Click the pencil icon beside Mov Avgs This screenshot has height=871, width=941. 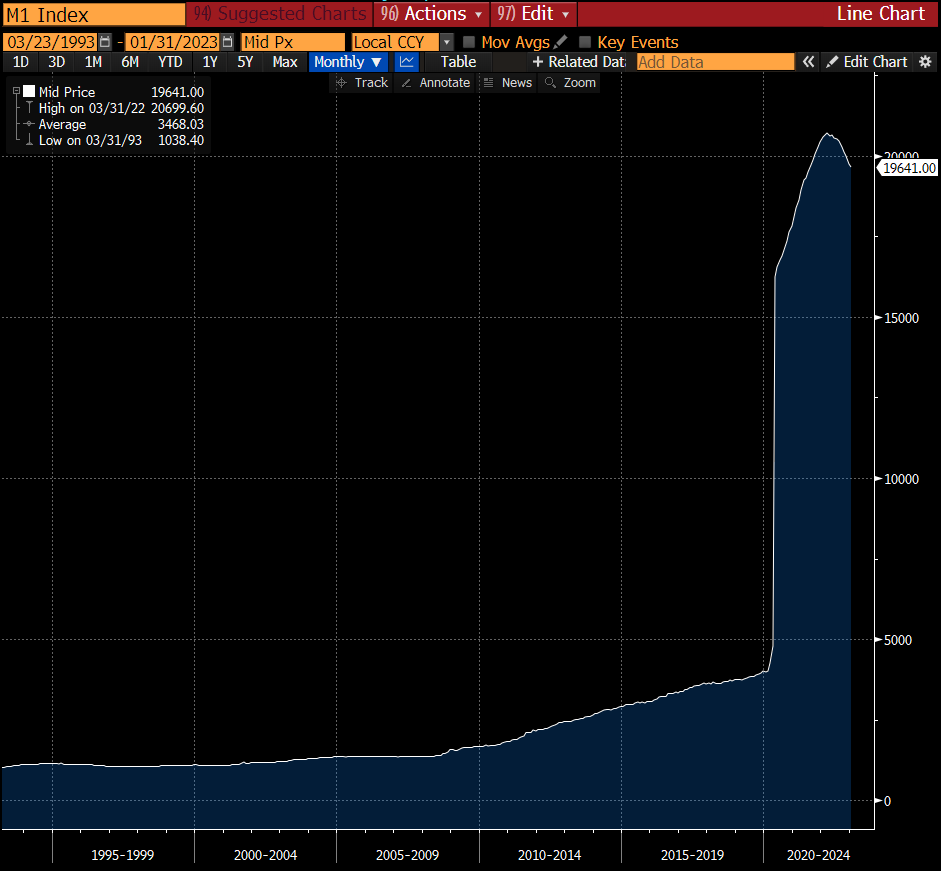[x=560, y=42]
